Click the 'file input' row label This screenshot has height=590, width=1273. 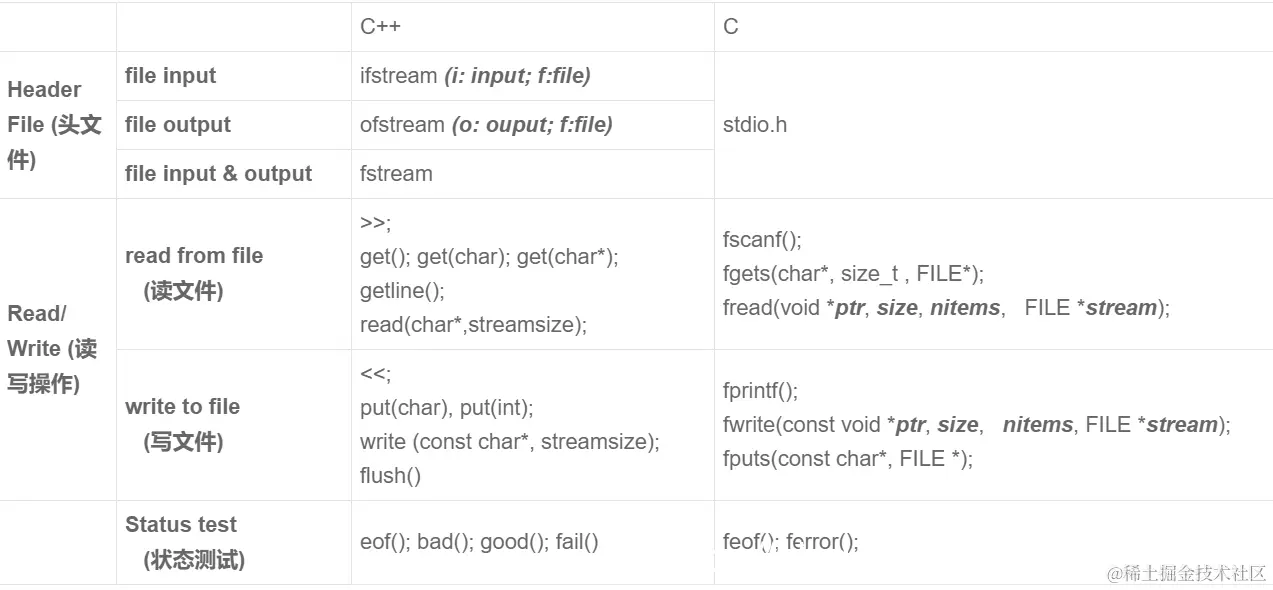pos(170,76)
